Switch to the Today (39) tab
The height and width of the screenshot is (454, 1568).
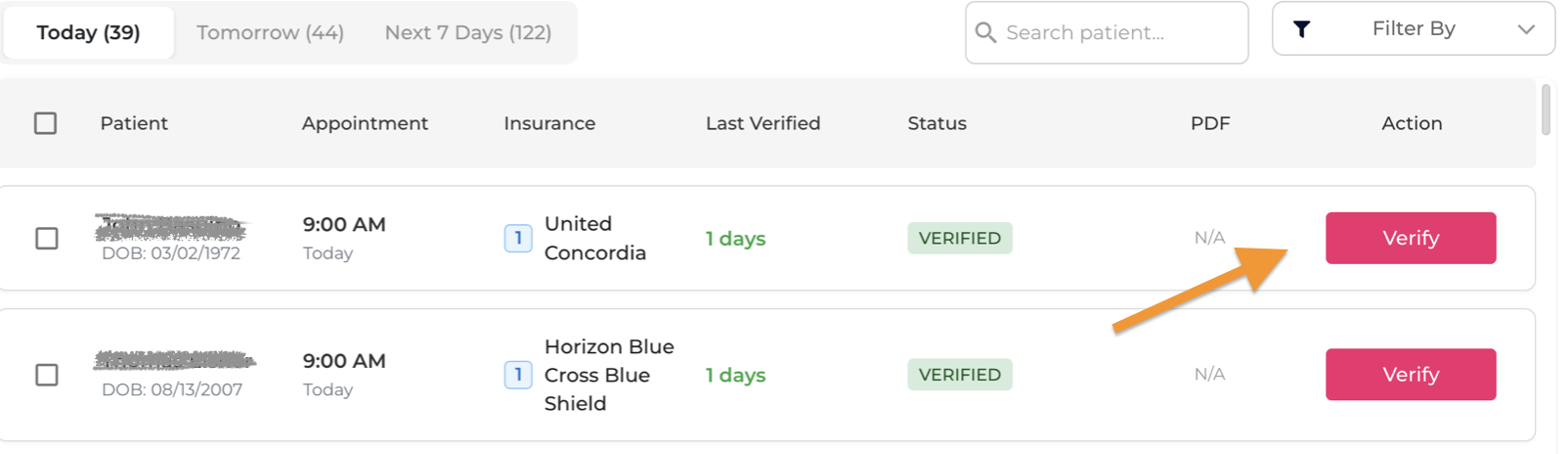tap(89, 32)
